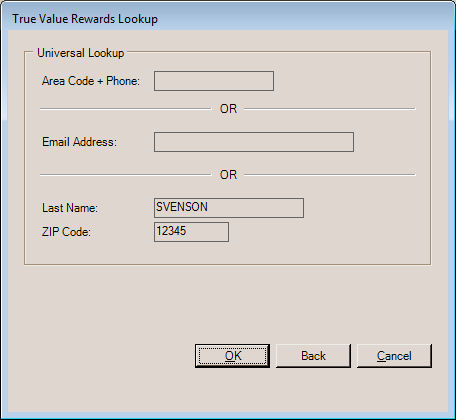Click the divider line right of second OR
This screenshot has height=420, width=456.
coord(330,175)
